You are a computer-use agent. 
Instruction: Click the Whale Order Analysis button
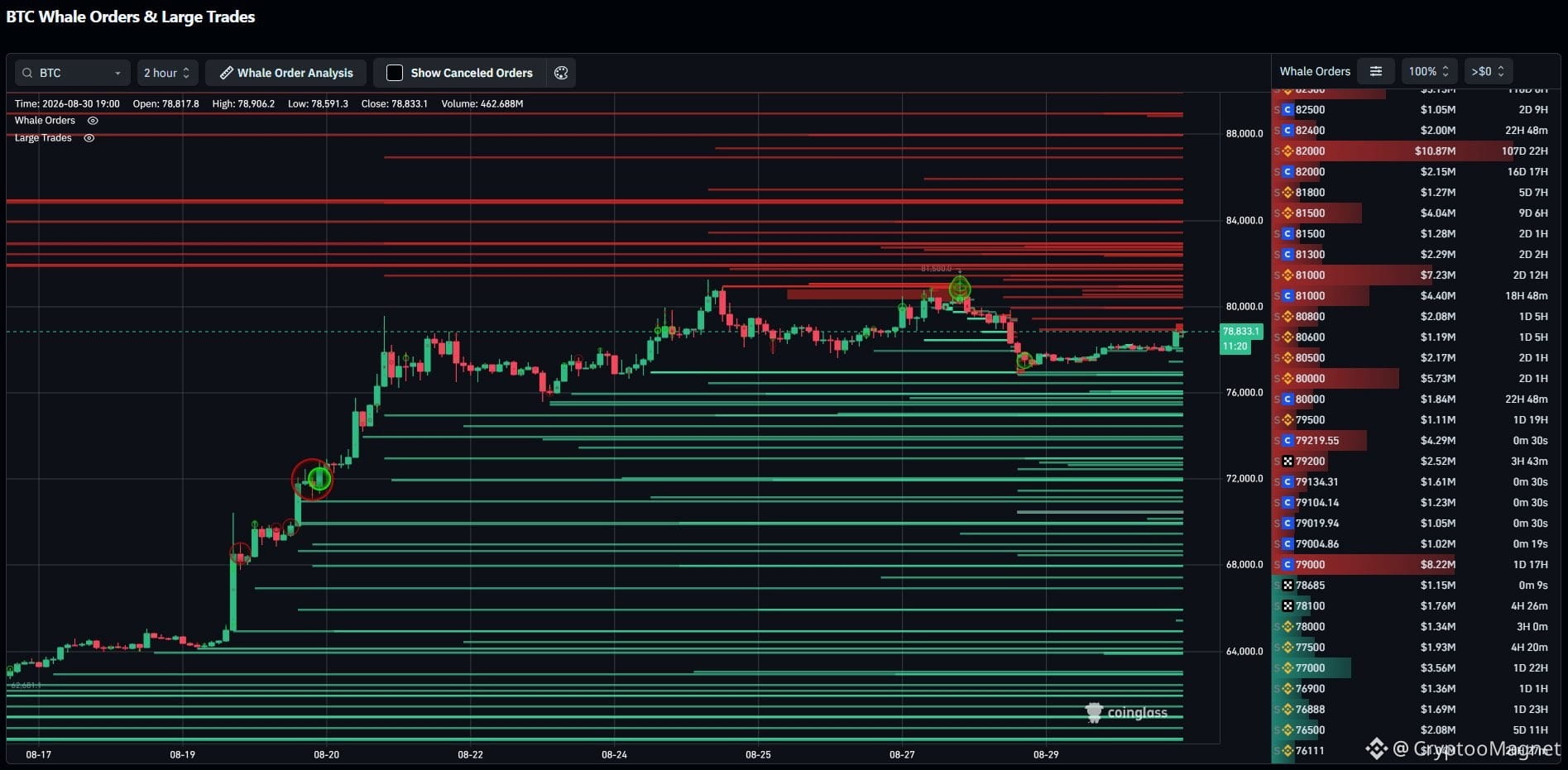(286, 73)
